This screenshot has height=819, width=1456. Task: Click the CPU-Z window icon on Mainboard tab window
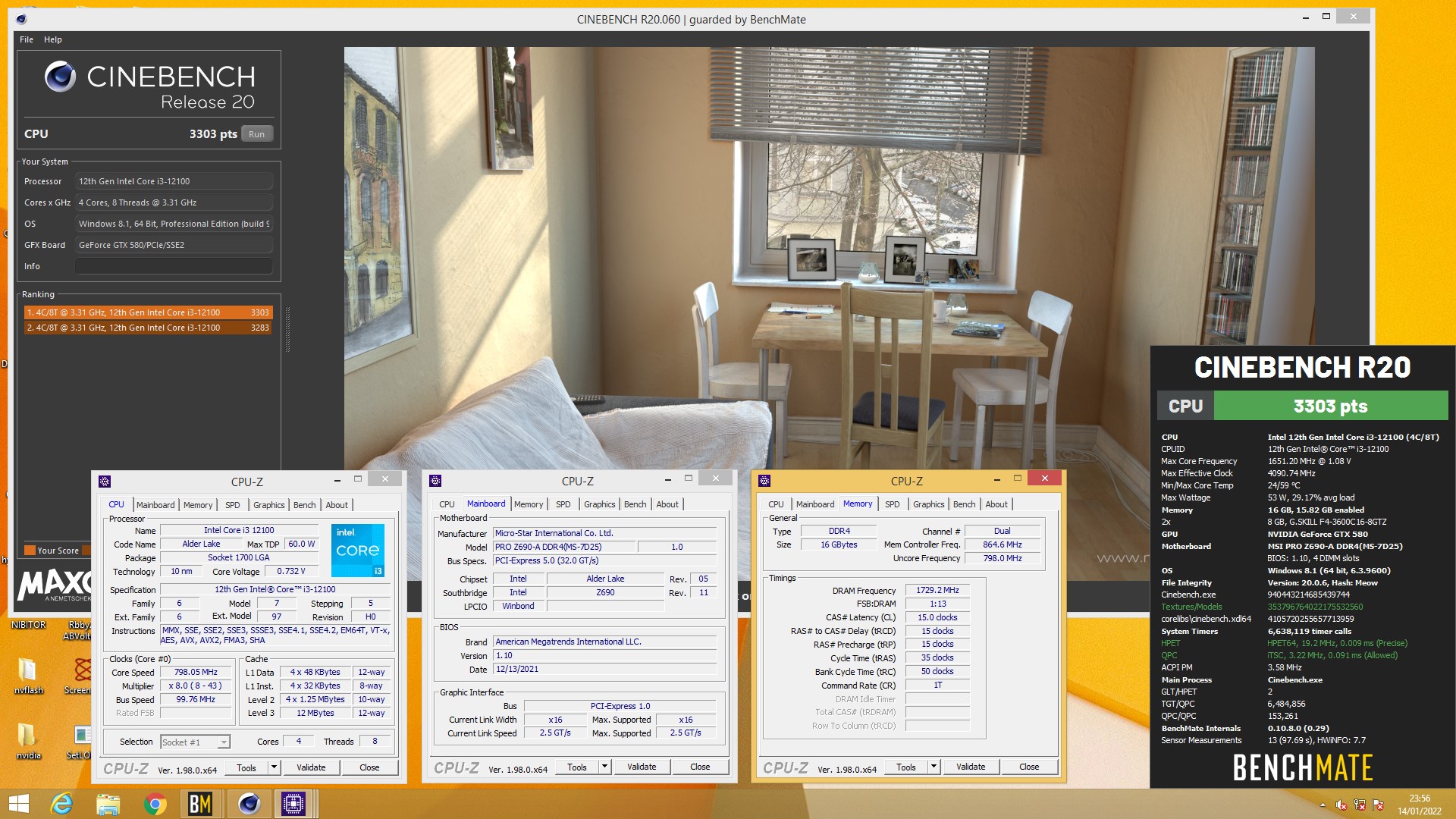click(435, 481)
